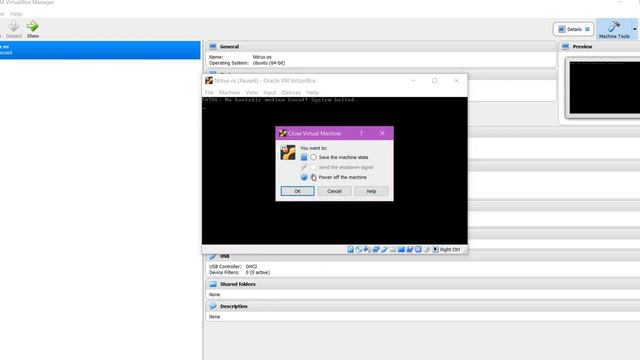640x360 pixels.
Task: Click the optical disk indicator in VM status bar
Action: coord(359,249)
